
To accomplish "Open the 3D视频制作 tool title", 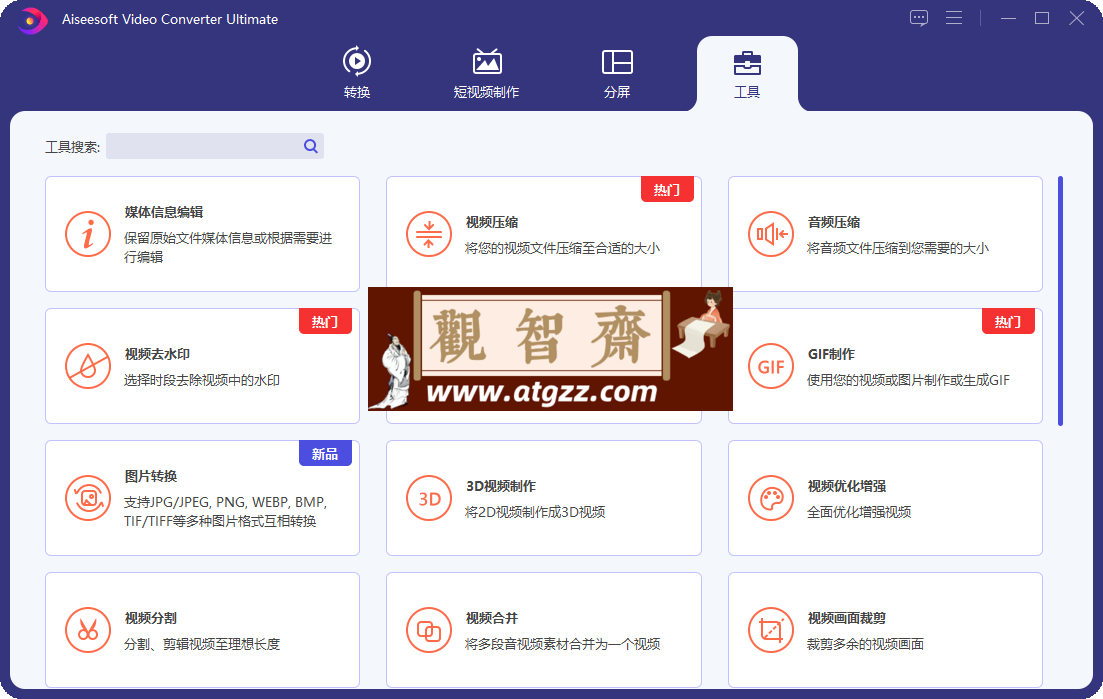I will tap(501, 487).
